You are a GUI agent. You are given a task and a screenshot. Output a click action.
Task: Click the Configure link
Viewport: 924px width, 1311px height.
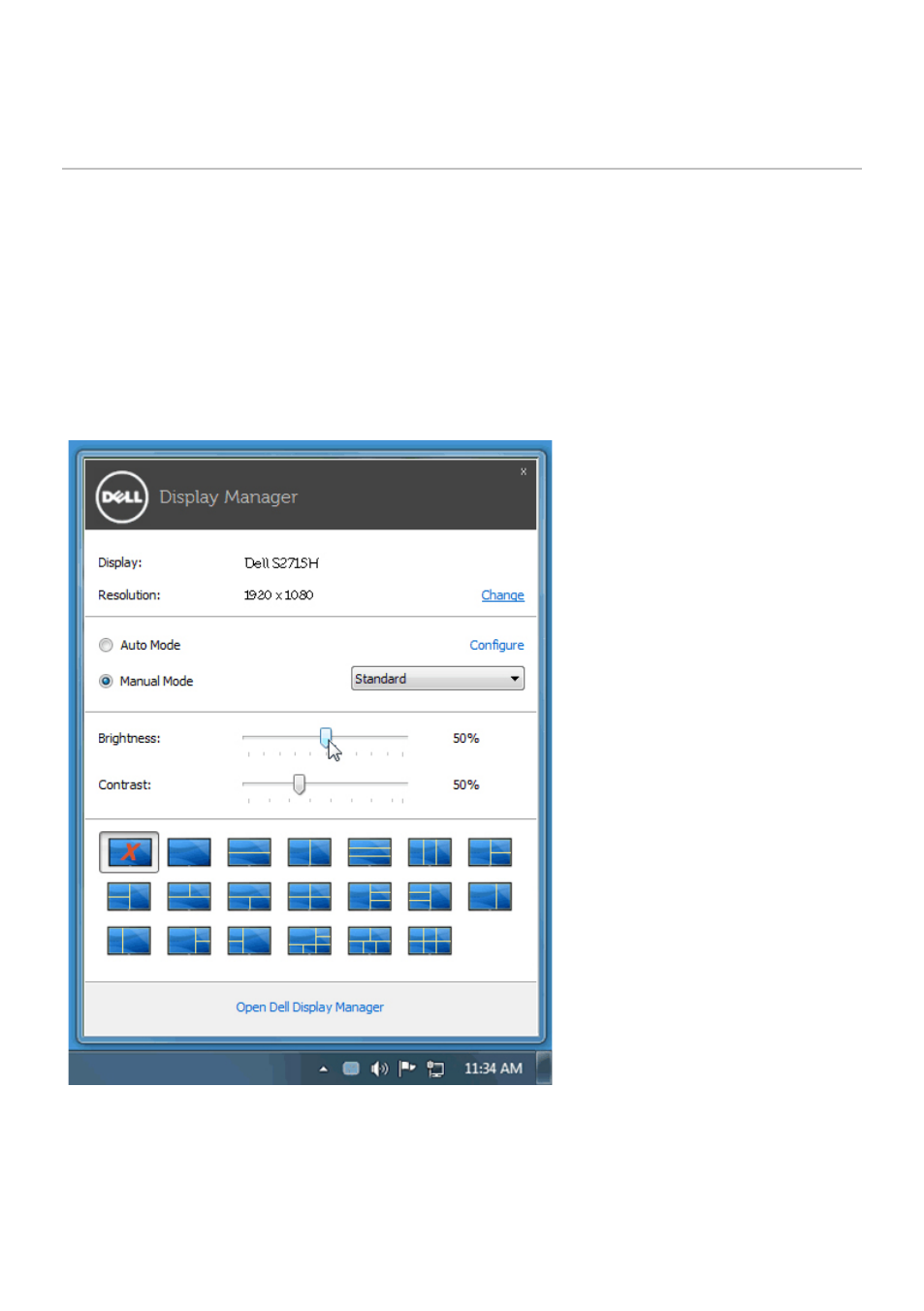tap(496, 645)
